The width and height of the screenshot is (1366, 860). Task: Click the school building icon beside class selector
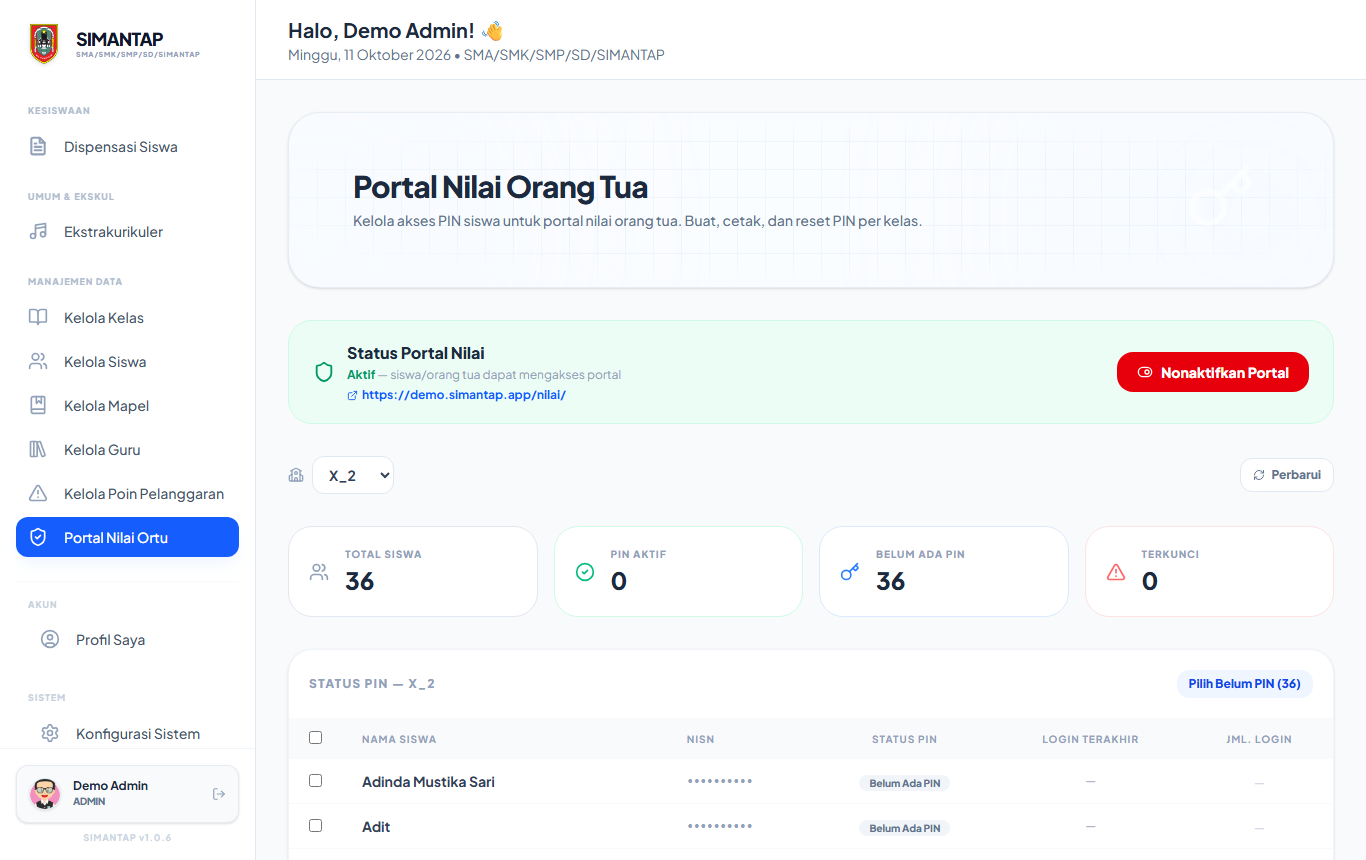click(296, 475)
